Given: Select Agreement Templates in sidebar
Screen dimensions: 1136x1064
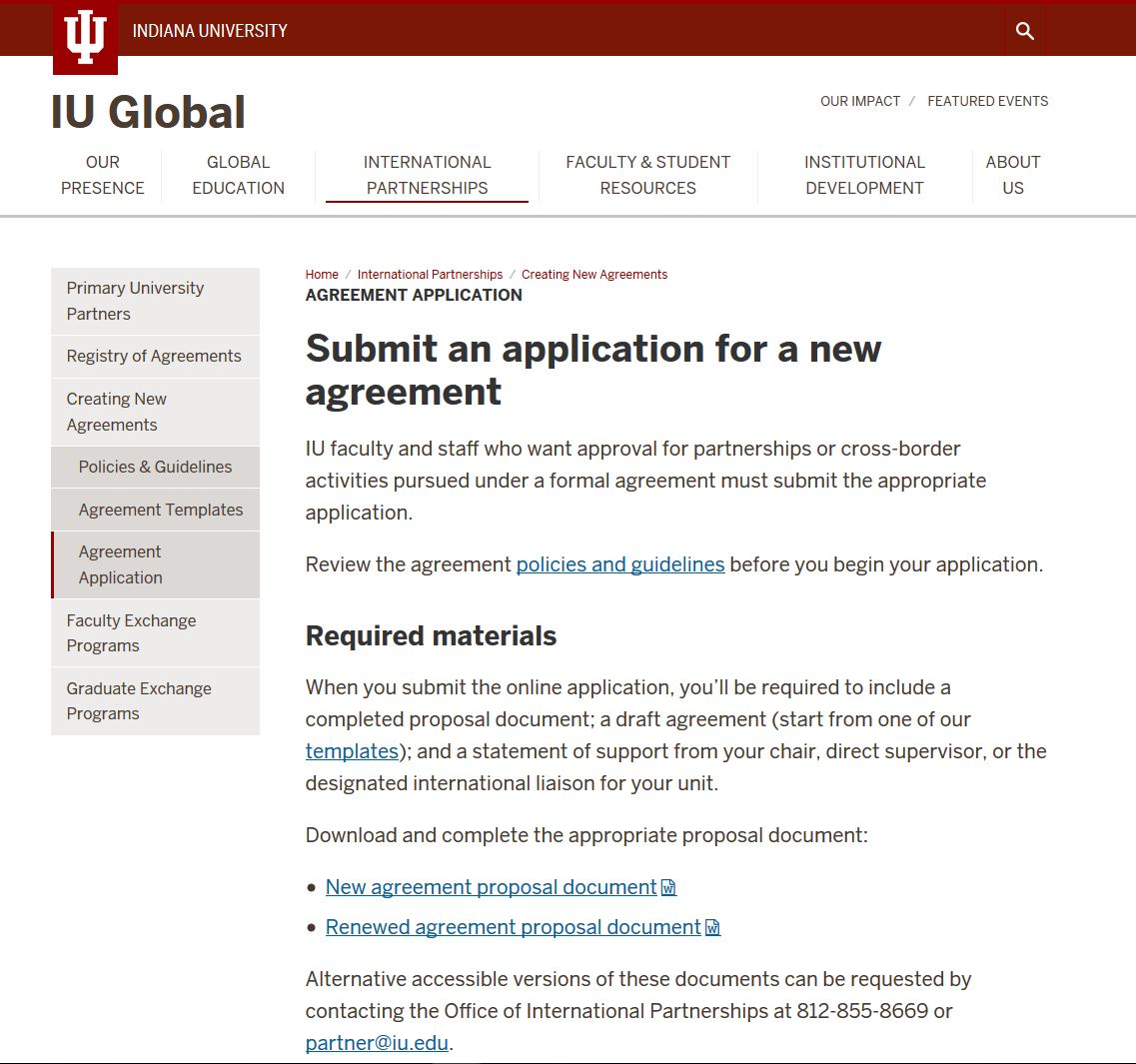Looking at the screenshot, I should click(161, 510).
